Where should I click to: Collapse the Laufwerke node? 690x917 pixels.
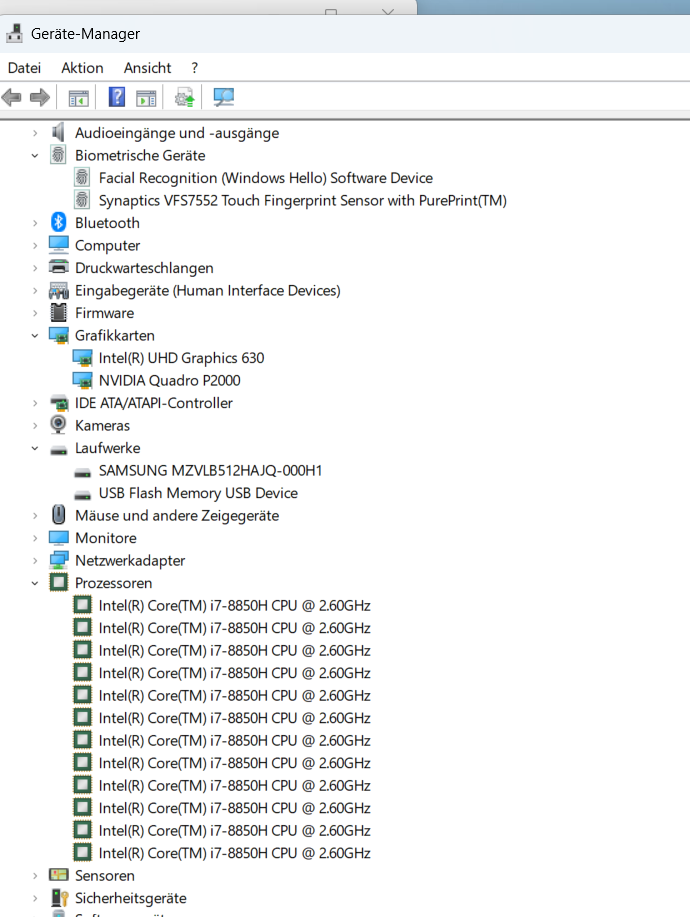click(35, 448)
